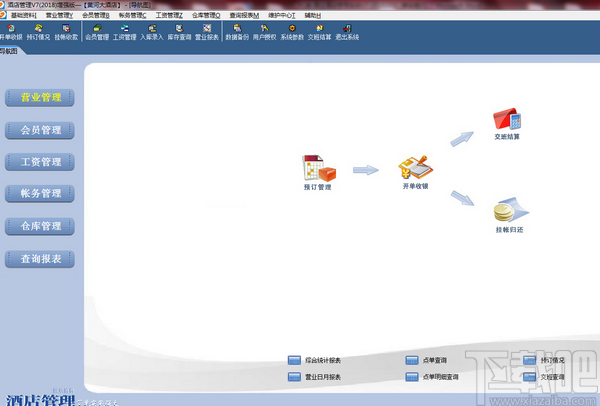
Task: Click the 查询报表 sidebar button
Action: coord(40,259)
